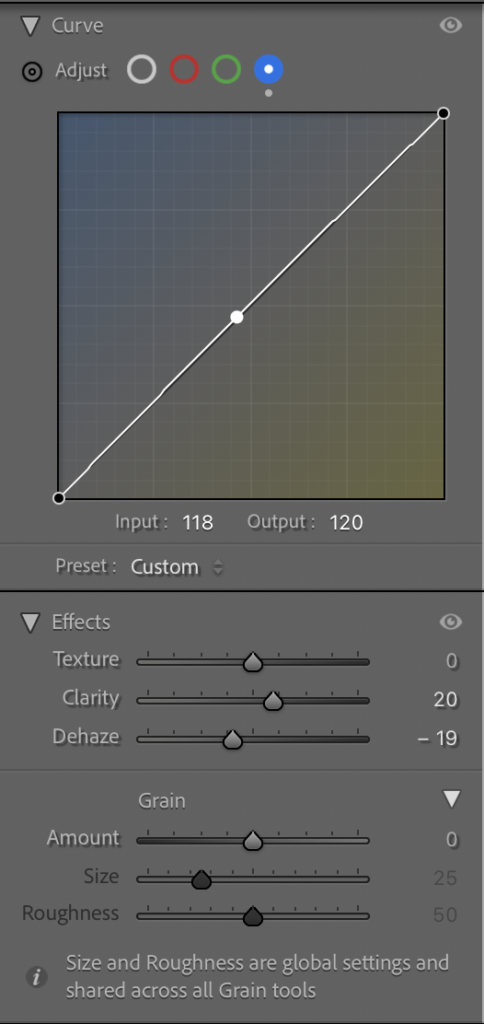Click the Input value 118 field
484x1024 pixels.
pos(198,522)
